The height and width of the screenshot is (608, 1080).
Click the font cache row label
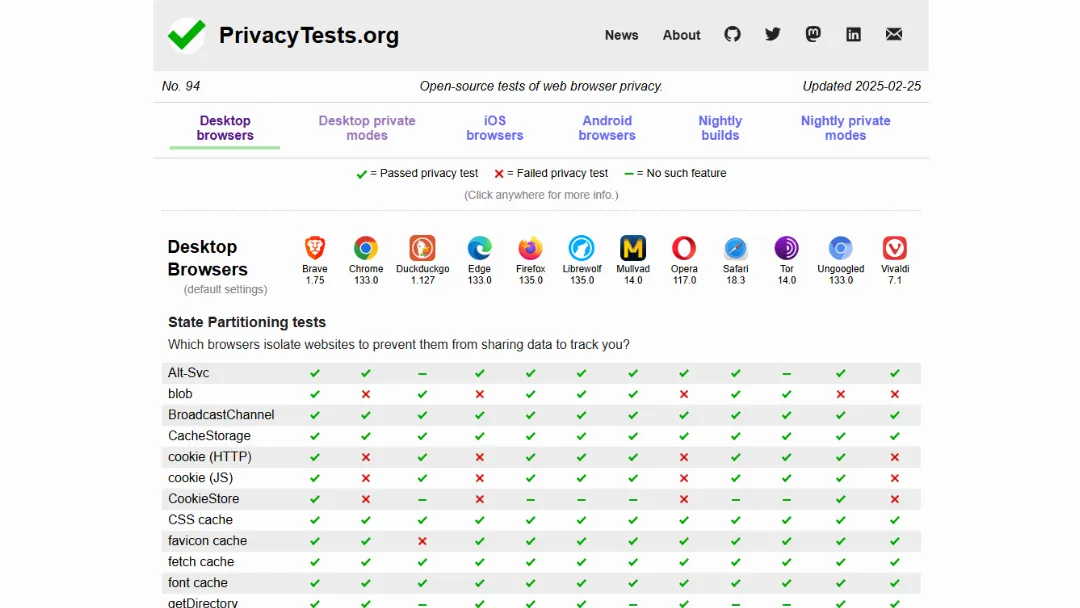coord(197,583)
